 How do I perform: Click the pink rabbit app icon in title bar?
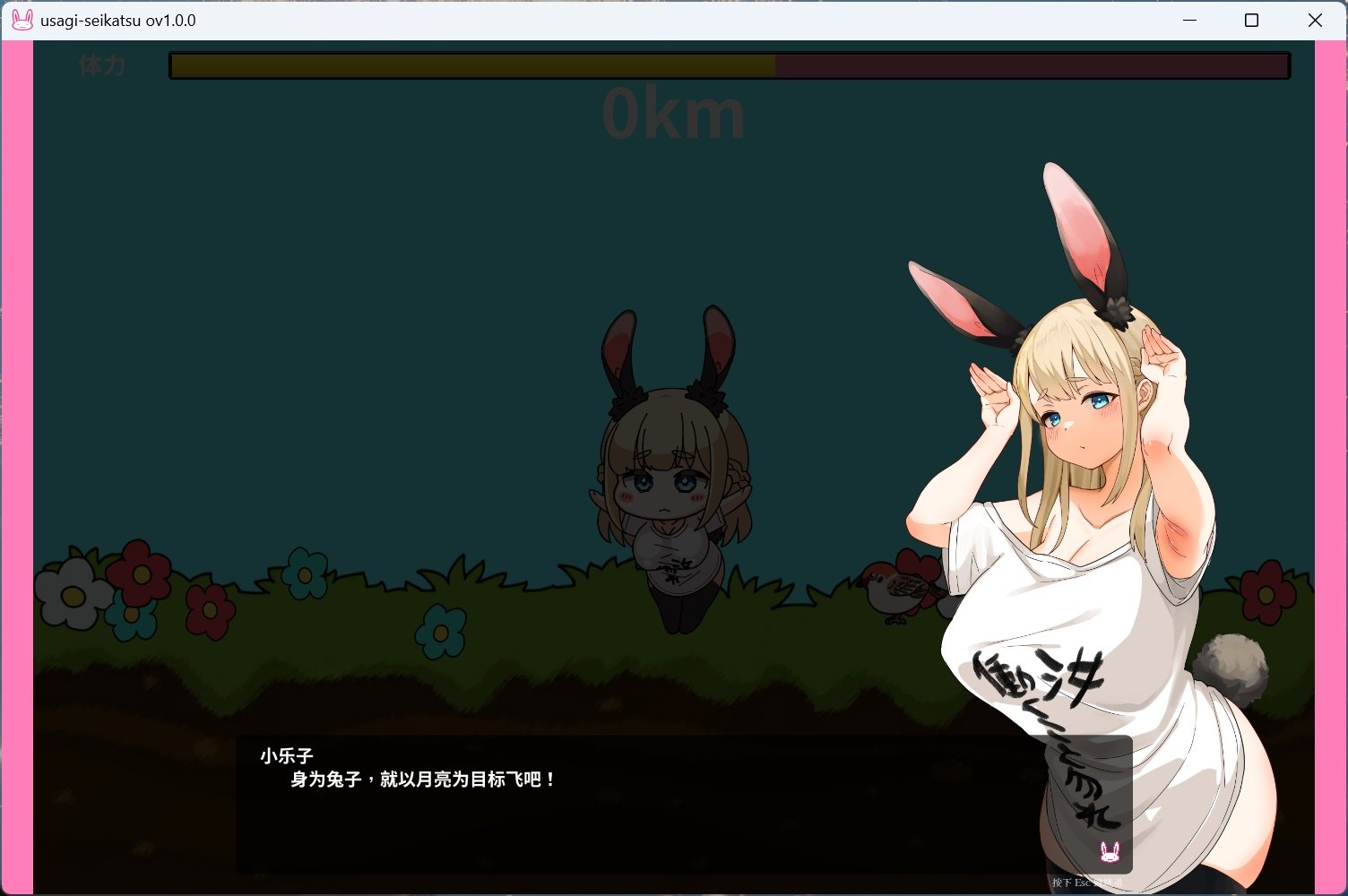point(22,20)
